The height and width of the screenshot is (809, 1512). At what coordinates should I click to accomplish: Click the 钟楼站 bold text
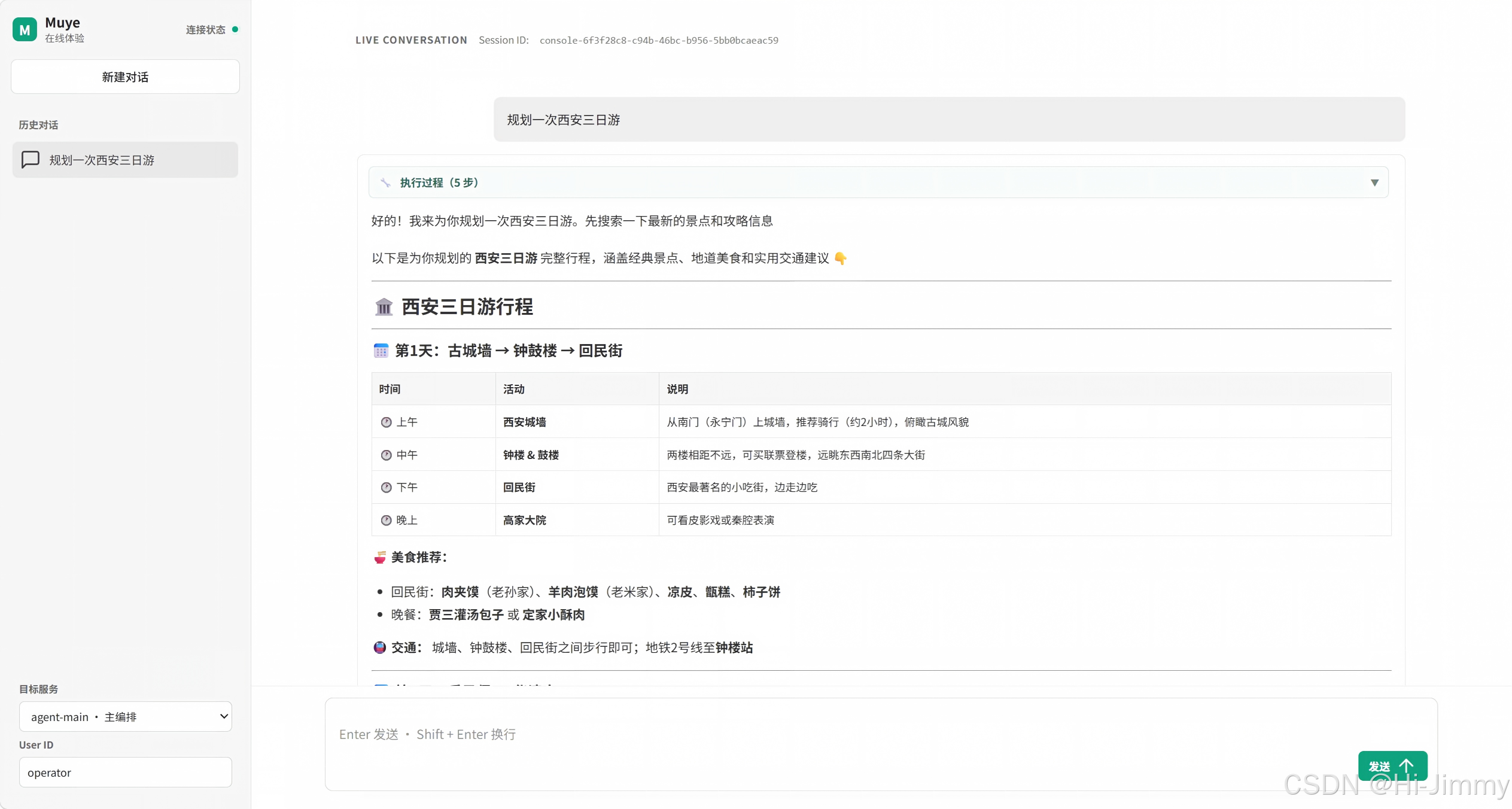(734, 647)
